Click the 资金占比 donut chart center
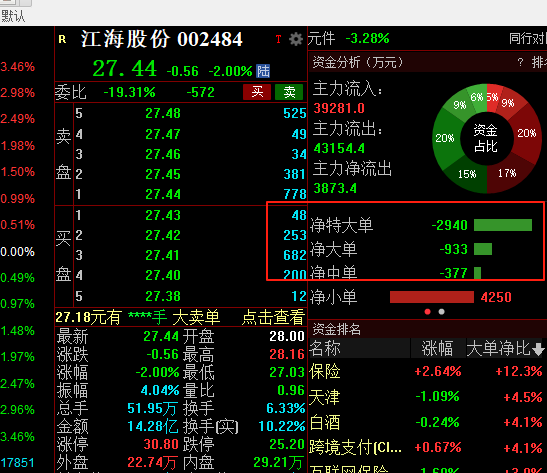Screen dimensions: 547x473 (x=486, y=138)
